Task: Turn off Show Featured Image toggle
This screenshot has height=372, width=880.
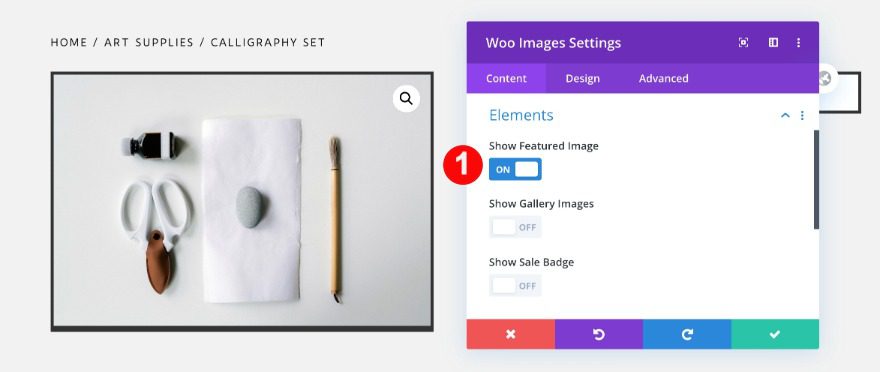Action: point(515,169)
